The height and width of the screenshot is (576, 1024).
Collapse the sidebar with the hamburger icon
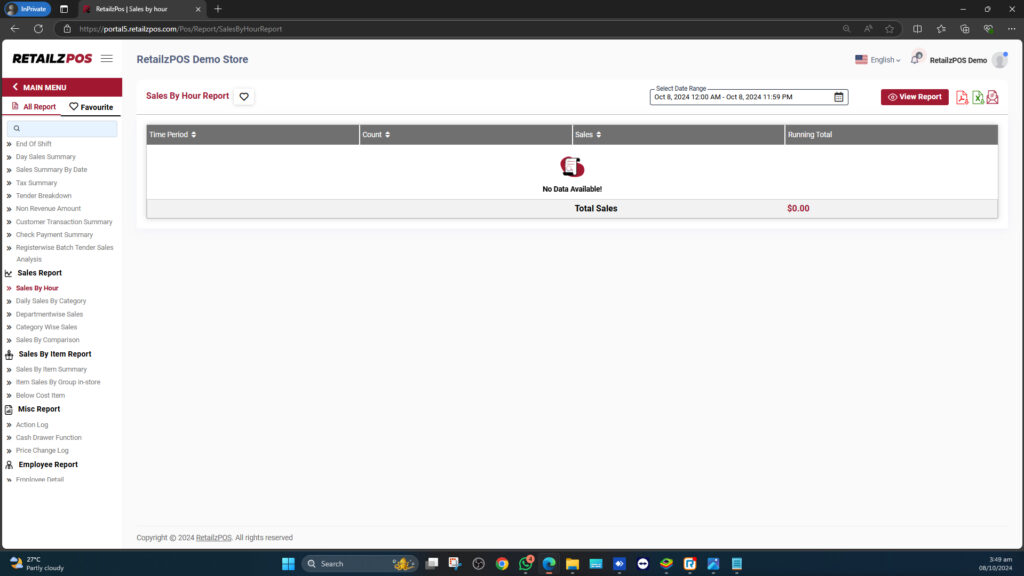click(x=106, y=58)
